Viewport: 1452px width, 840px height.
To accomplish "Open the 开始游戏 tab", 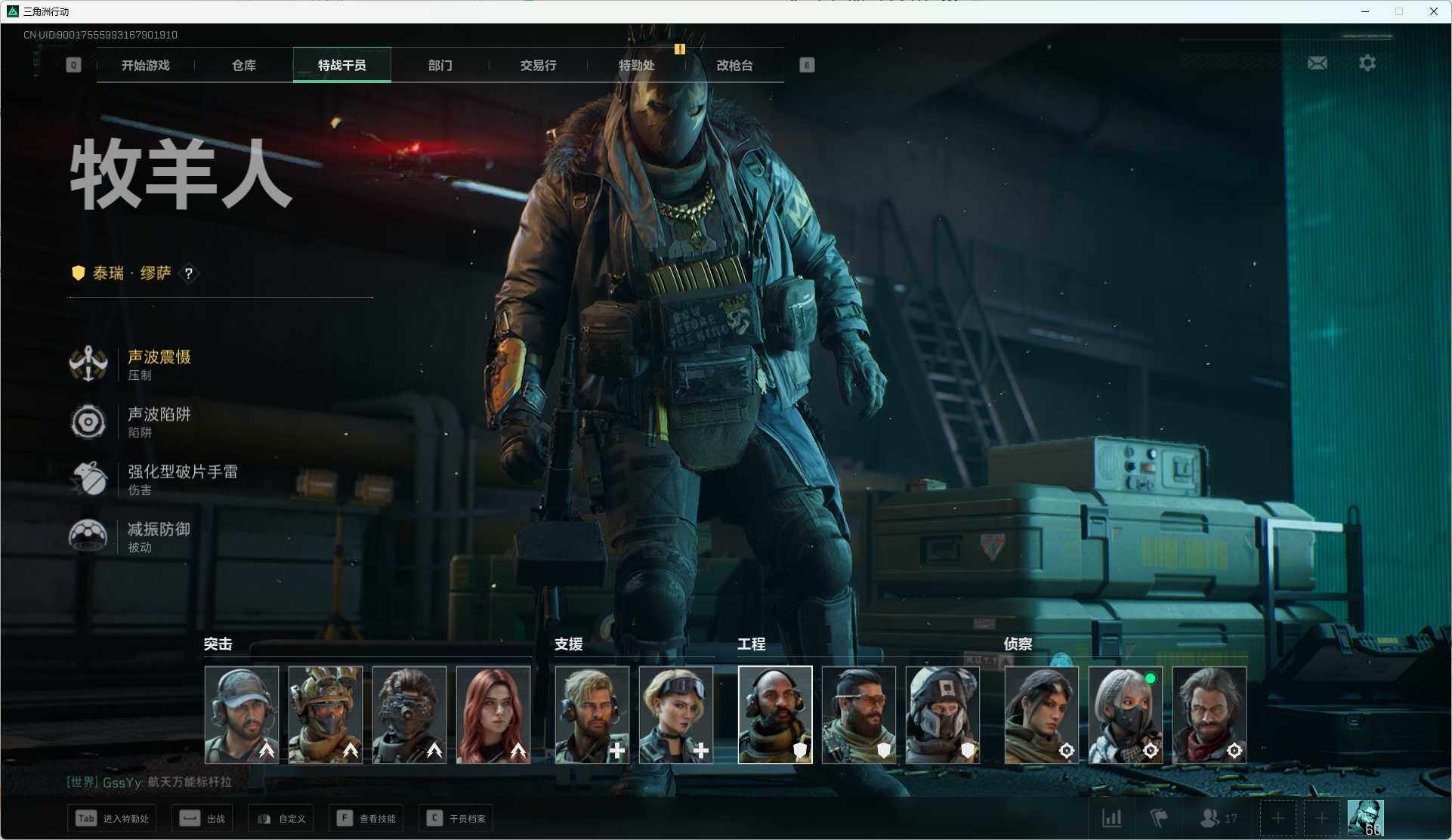I will [x=146, y=65].
